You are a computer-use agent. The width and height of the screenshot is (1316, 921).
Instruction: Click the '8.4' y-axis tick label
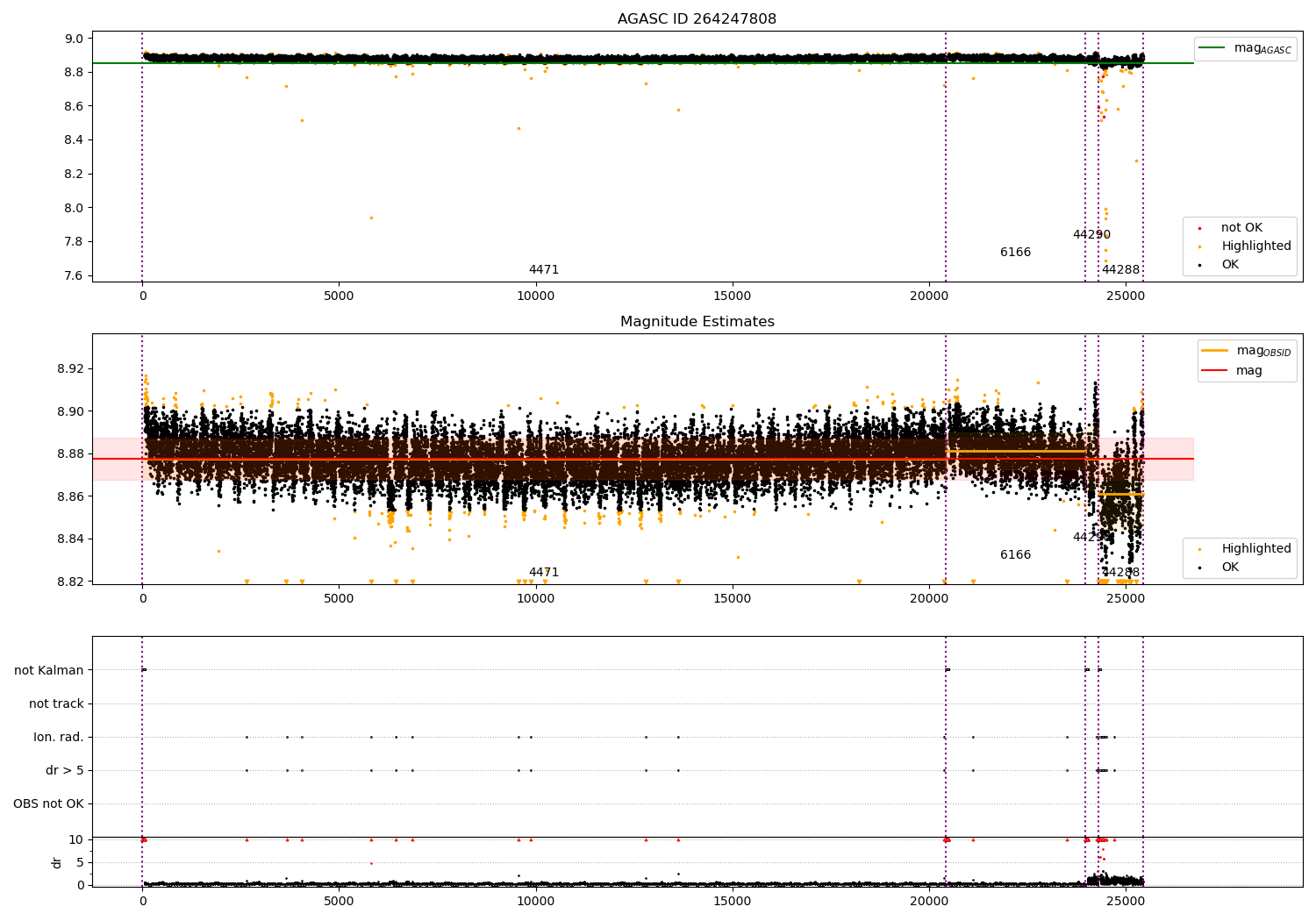pyautogui.click(x=75, y=140)
